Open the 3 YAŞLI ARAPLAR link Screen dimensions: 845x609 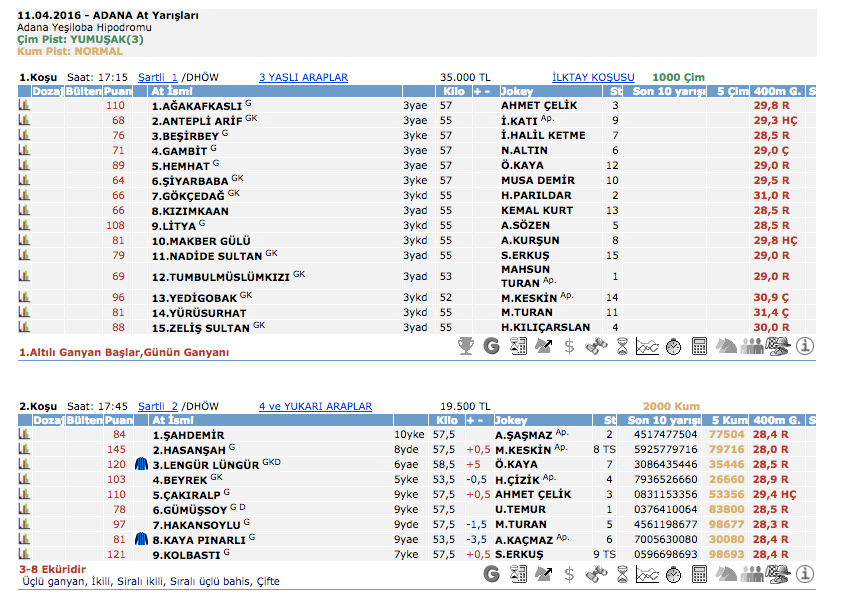(x=303, y=77)
